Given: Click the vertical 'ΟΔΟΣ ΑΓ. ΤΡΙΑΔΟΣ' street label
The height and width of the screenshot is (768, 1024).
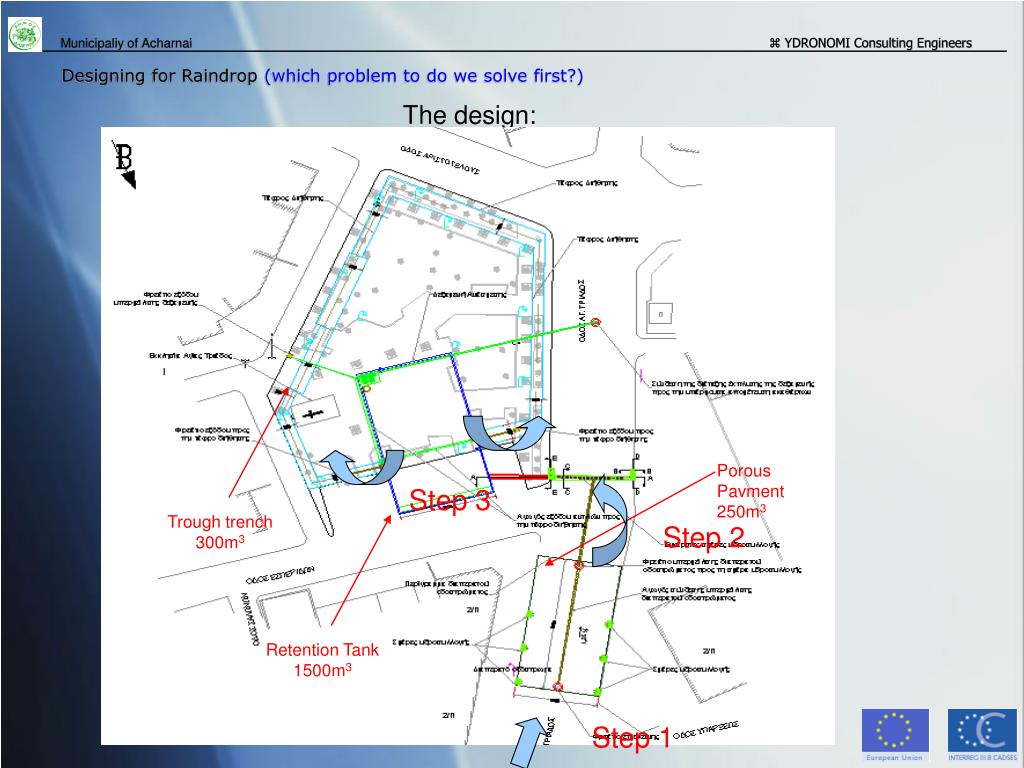Looking at the screenshot, I should [581, 311].
